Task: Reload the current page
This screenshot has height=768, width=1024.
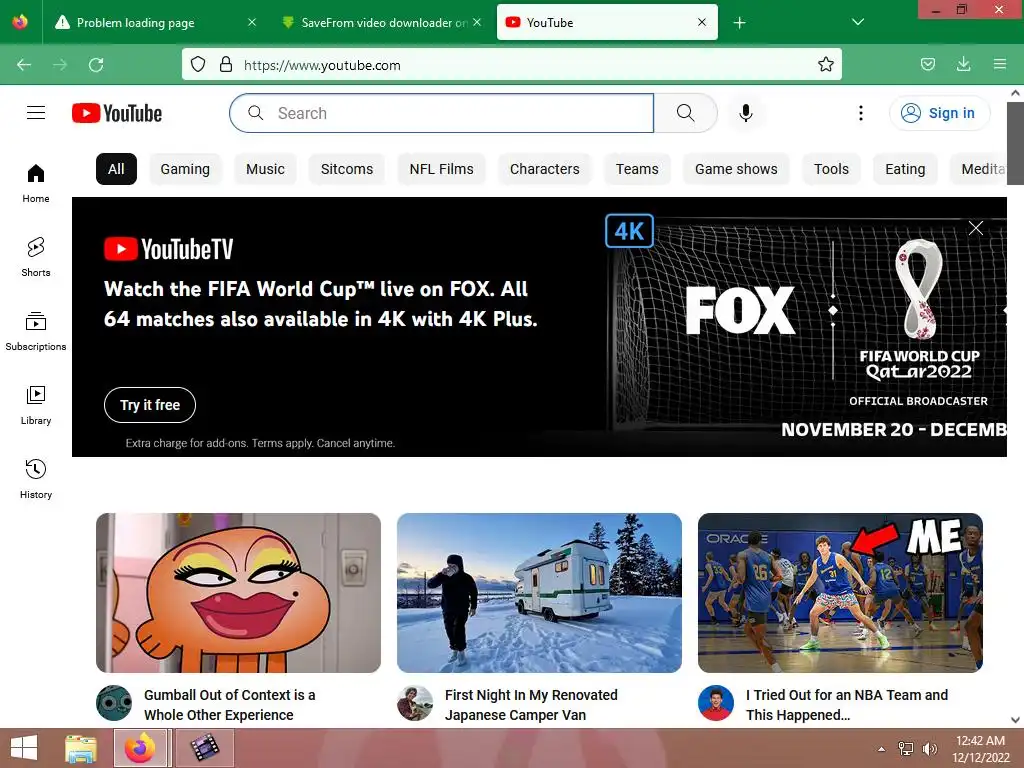Action: [x=96, y=65]
